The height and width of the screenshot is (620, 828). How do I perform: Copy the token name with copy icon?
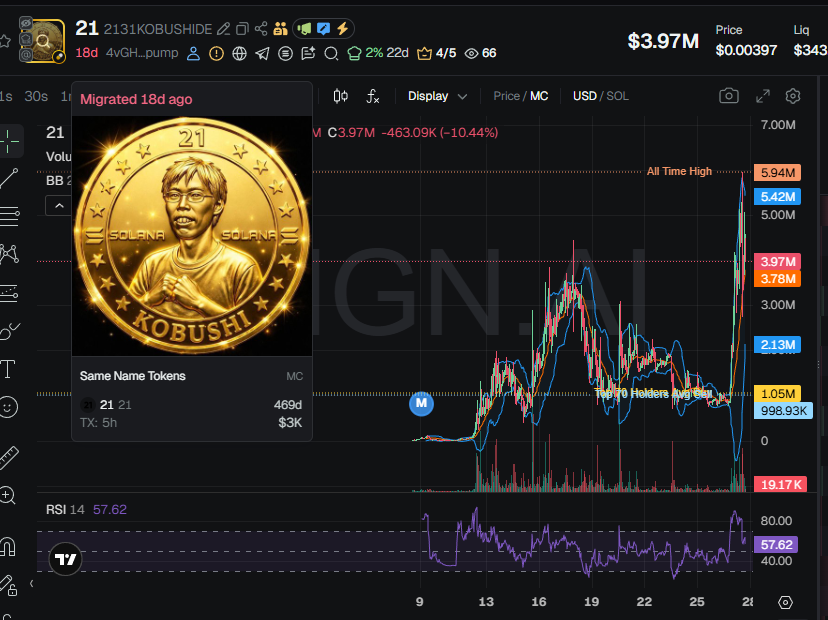point(242,29)
